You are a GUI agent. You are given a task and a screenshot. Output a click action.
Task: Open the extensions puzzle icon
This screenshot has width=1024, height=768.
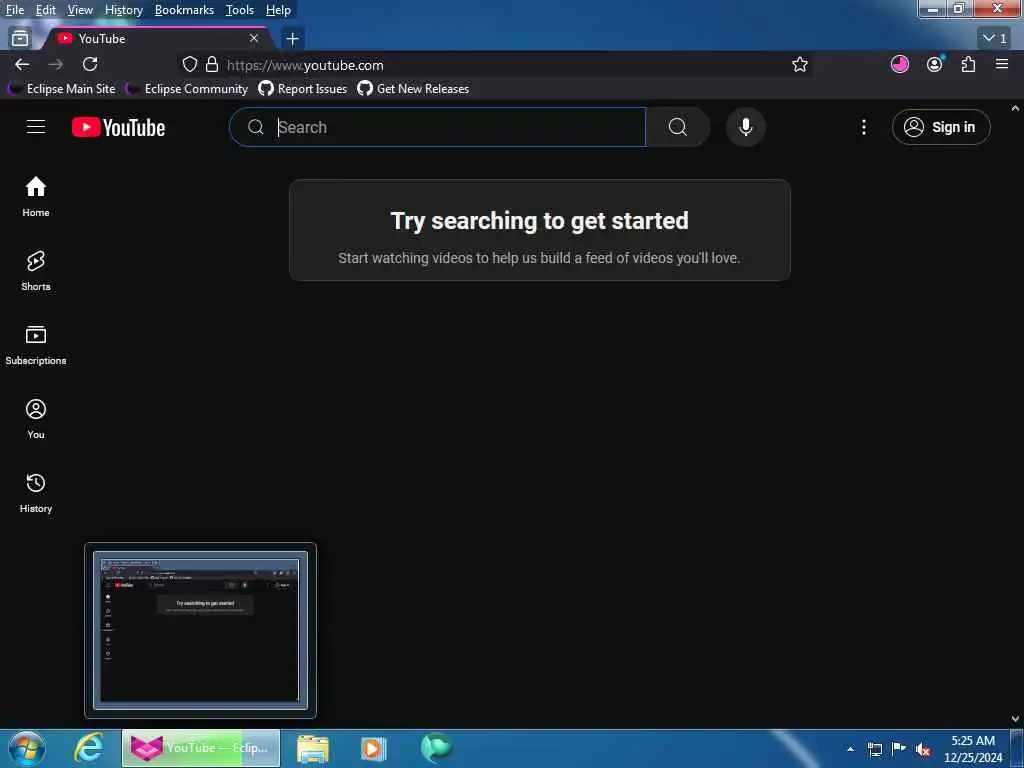968,64
